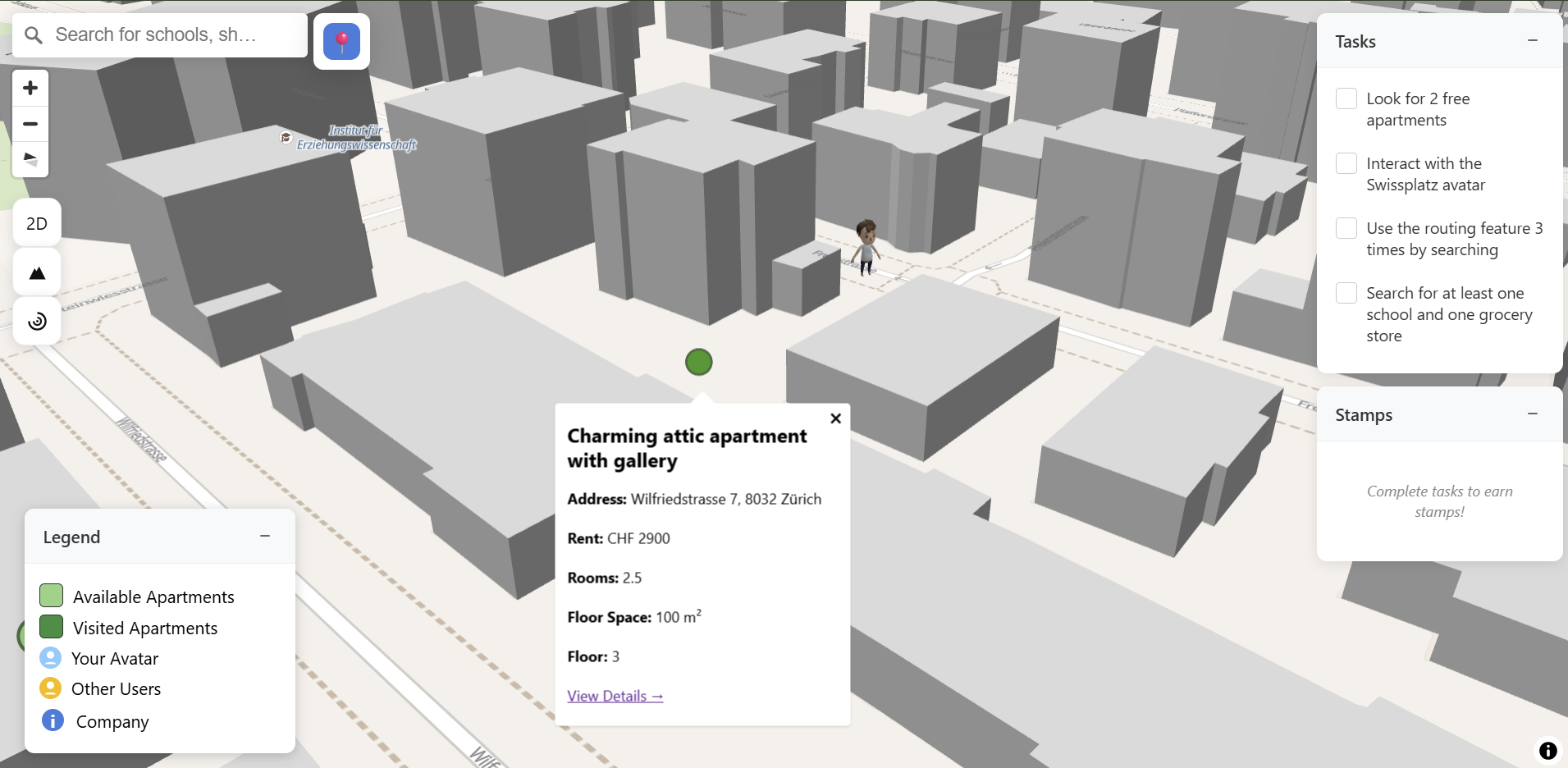The height and width of the screenshot is (768, 1568).
Task: Click the Visited Apartments dark green swatch
Action: coord(52,627)
